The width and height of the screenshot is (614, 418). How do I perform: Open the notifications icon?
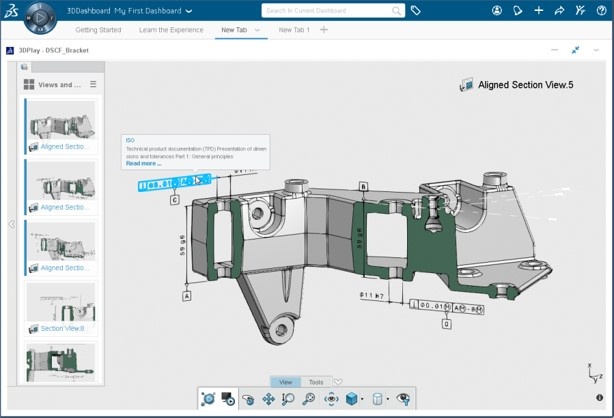coord(518,11)
